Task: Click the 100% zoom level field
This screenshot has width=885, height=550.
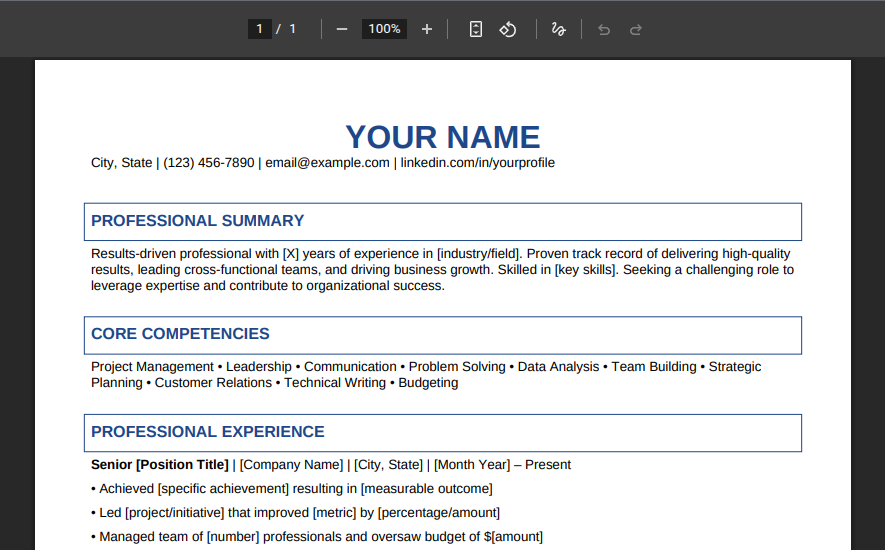Action: click(384, 29)
